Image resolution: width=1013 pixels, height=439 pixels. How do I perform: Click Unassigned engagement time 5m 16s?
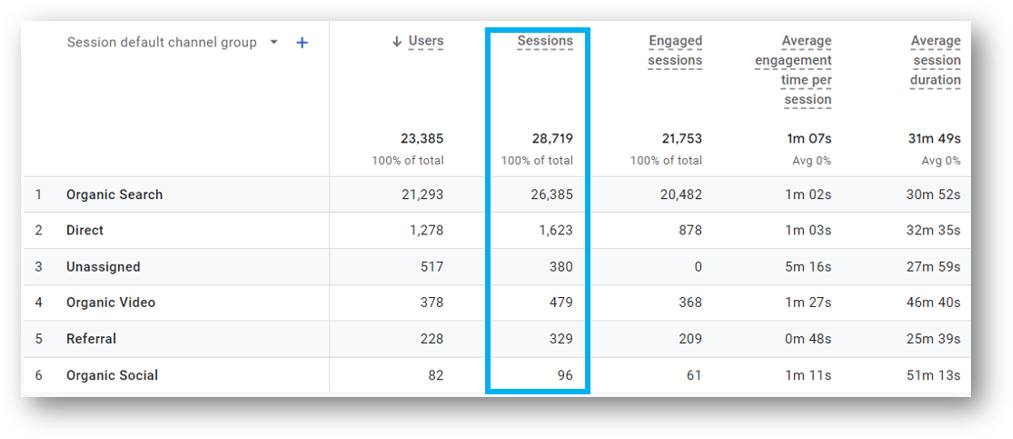click(x=808, y=267)
